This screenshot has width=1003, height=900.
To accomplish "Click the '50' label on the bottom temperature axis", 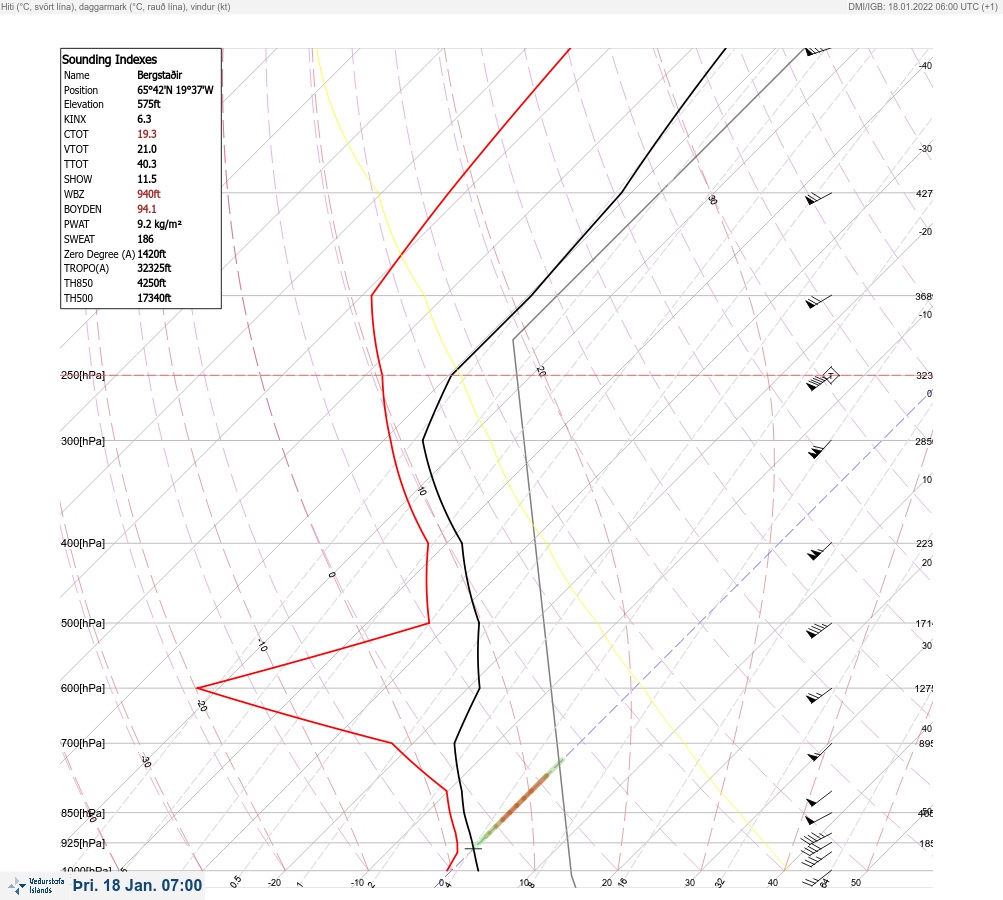I will (x=856, y=883).
